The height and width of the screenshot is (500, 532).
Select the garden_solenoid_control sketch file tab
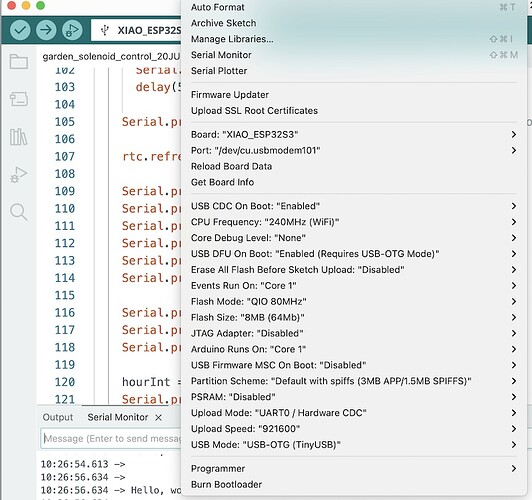click(x=111, y=56)
